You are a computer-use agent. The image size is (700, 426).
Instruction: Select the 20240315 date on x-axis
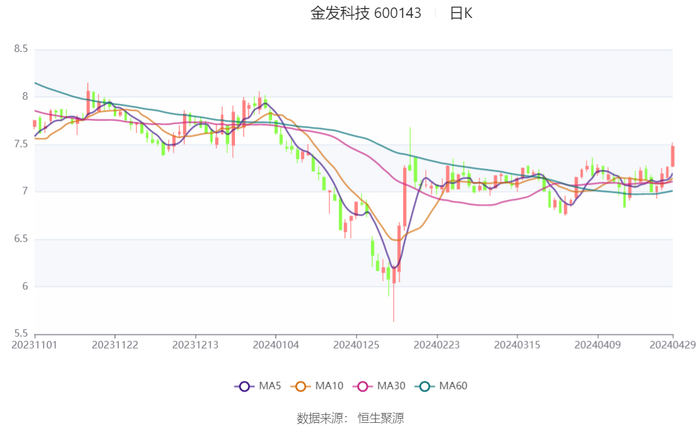point(516,345)
